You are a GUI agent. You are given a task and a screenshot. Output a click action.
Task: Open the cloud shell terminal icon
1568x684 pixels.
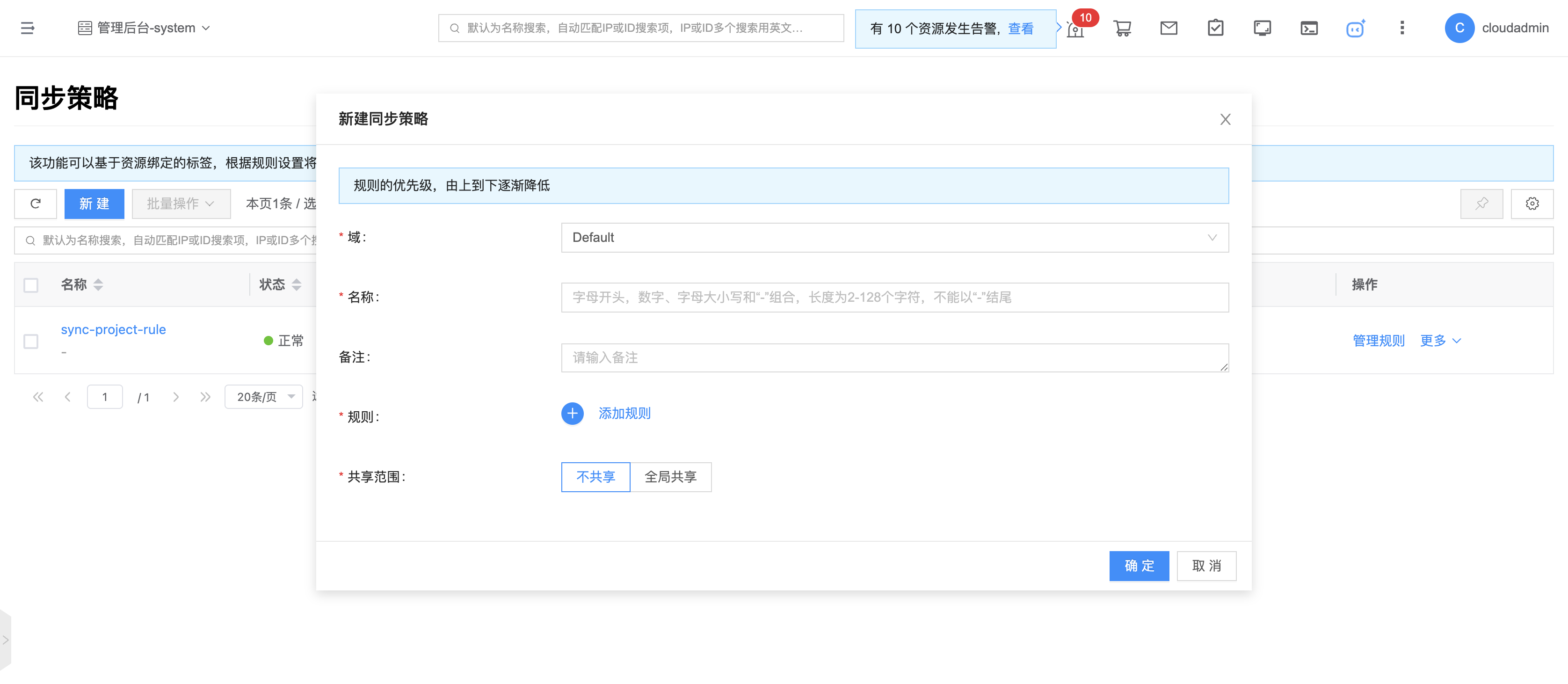click(1309, 28)
